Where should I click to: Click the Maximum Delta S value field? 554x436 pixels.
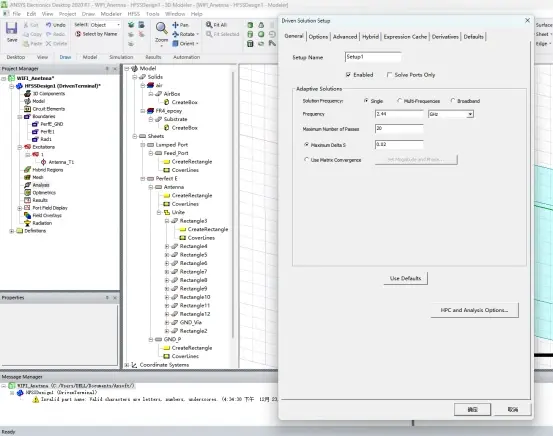click(399, 145)
